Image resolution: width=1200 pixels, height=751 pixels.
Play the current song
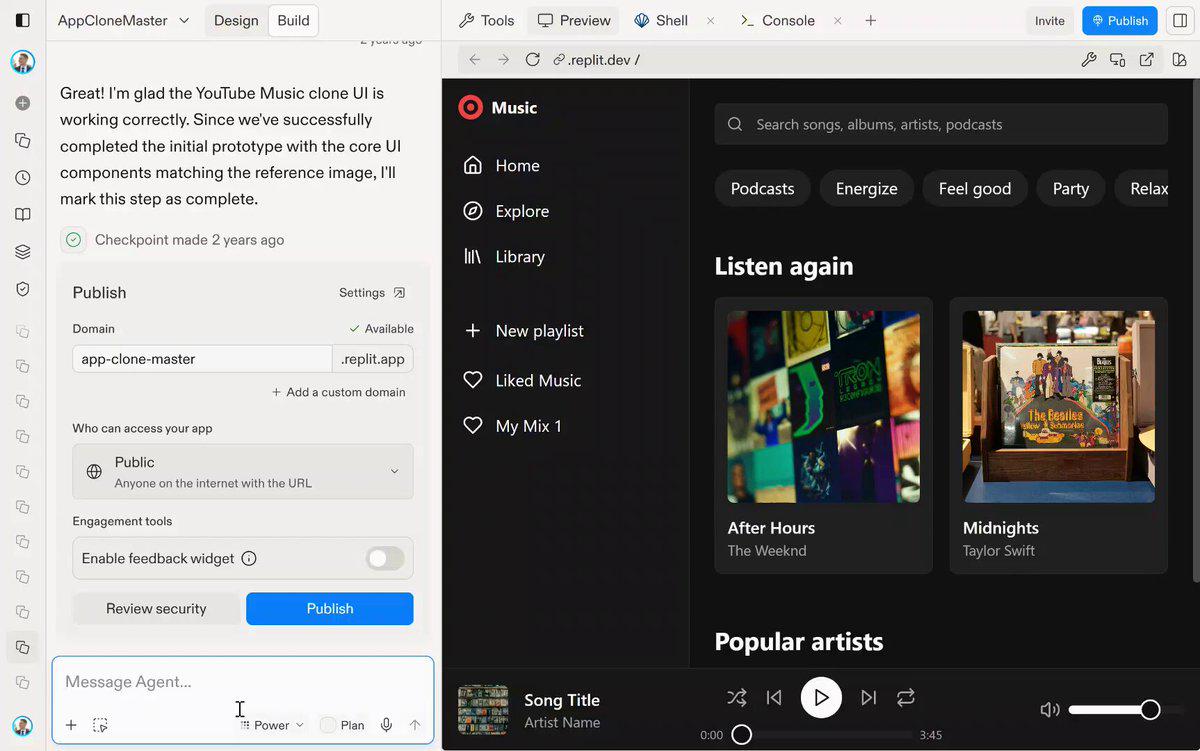tap(821, 698)
